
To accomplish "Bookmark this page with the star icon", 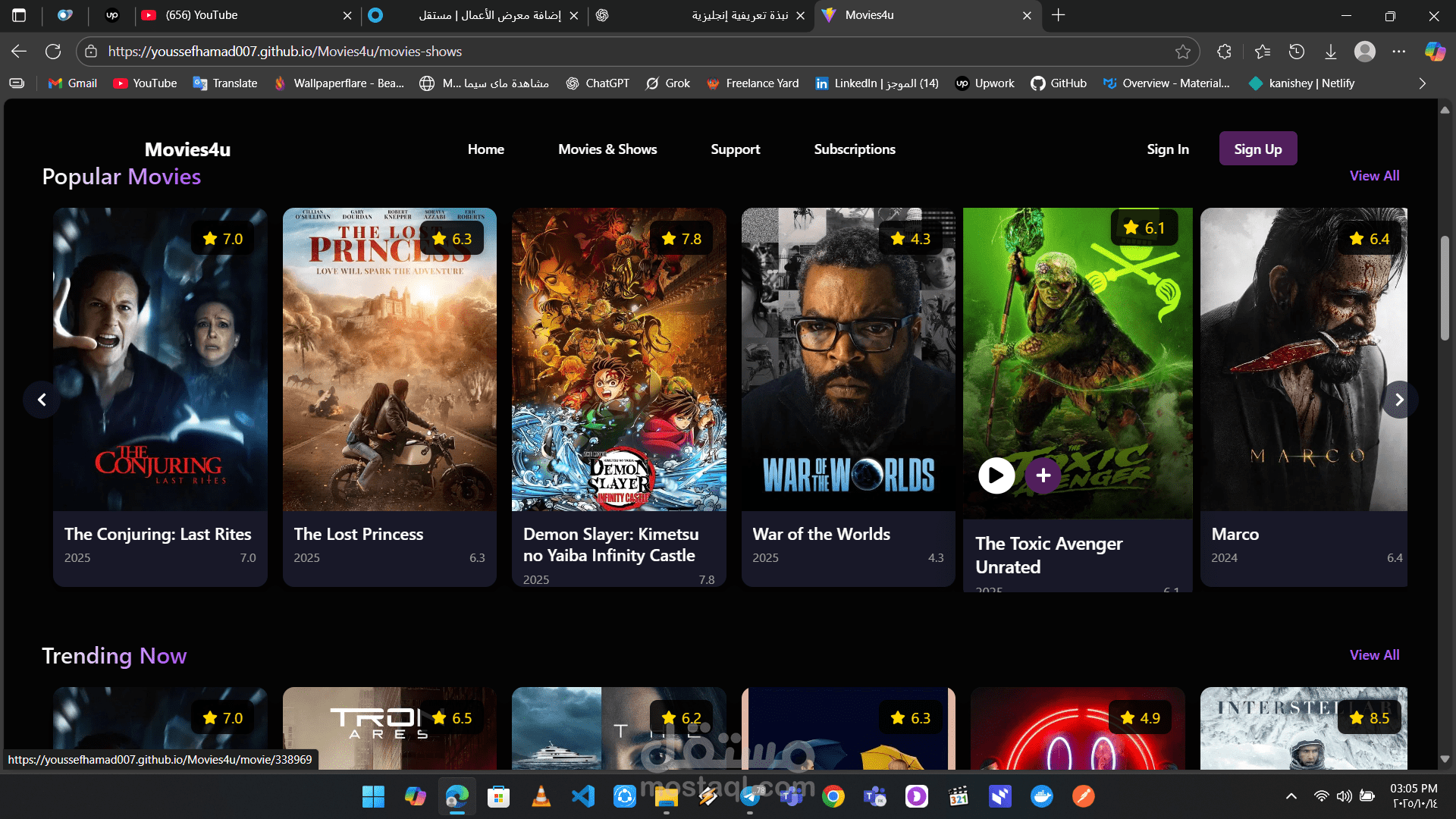I will click(x=1182, y=52).
